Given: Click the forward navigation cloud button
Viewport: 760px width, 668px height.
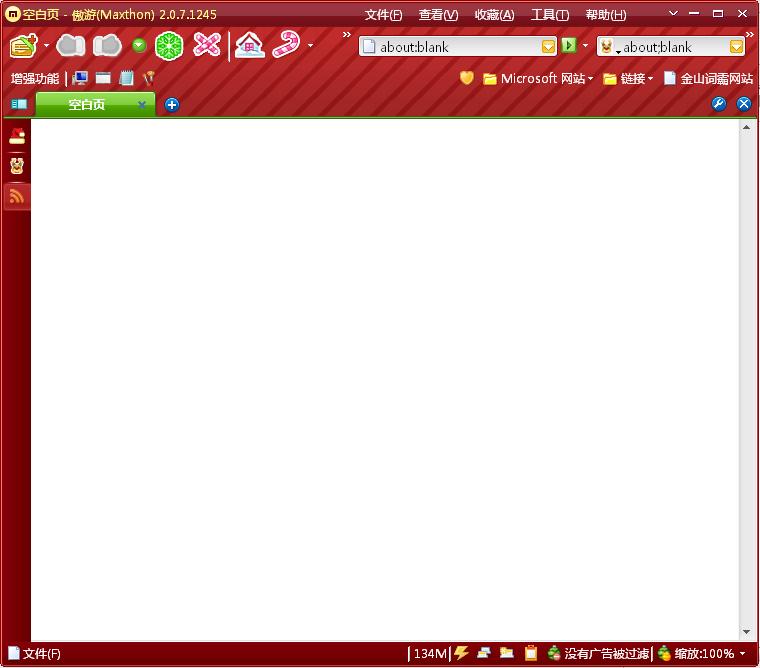Looking at the screenshot, I should [x=107, y=46].
